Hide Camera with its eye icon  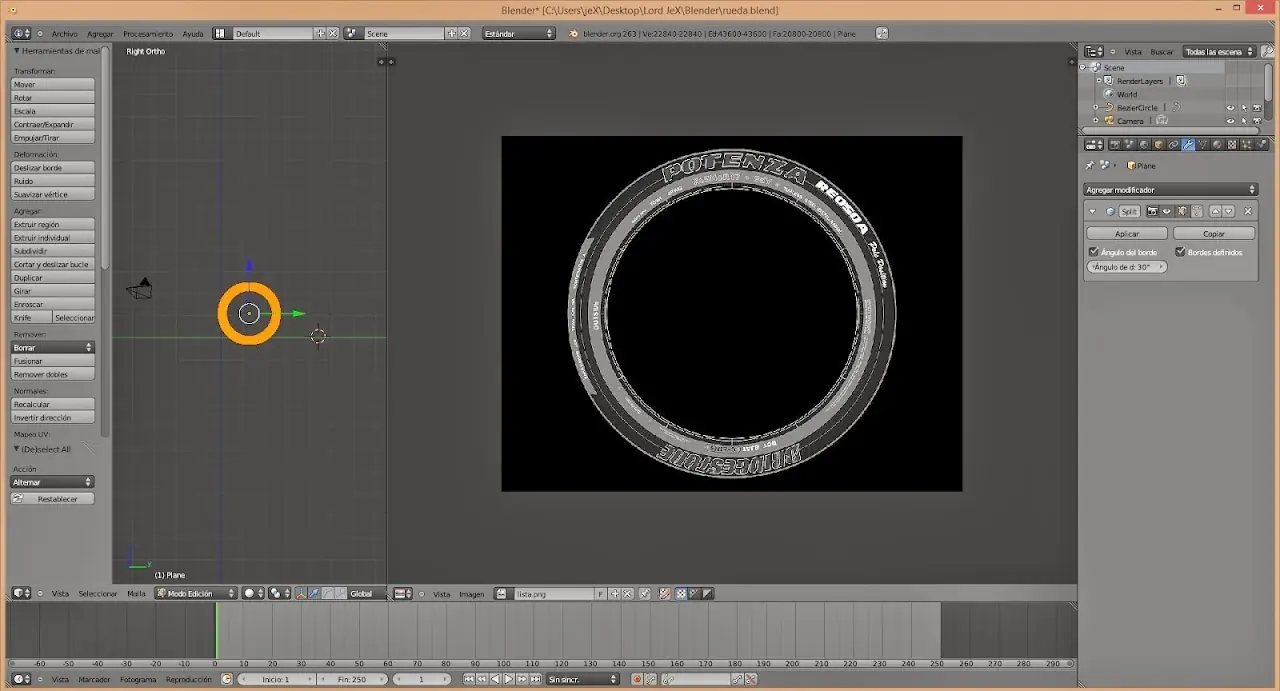coord(1230,121)
